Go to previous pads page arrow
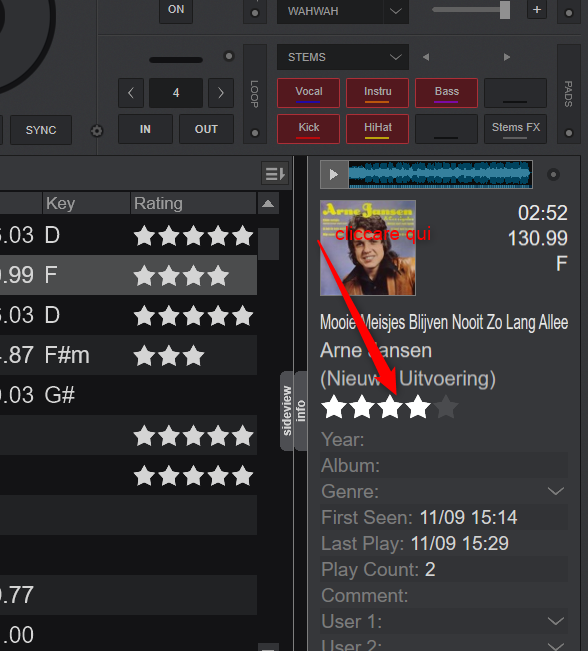 pyautogui.click(x=426, y=57)
